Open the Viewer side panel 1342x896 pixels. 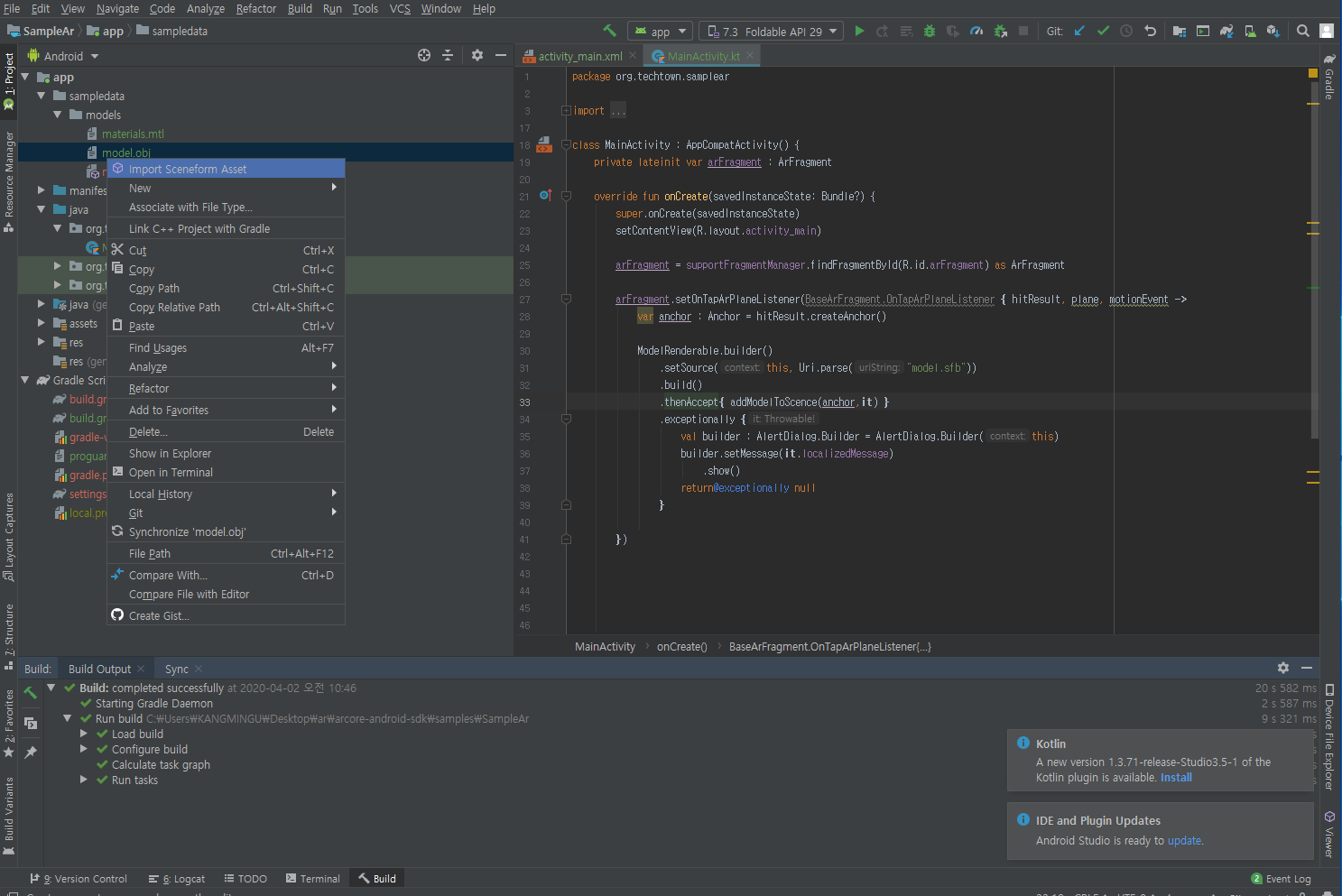click(x=1330, y=835)
